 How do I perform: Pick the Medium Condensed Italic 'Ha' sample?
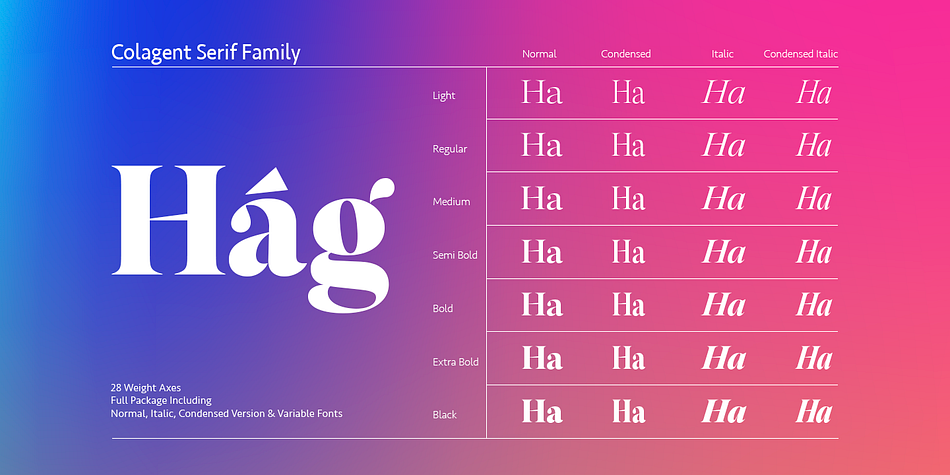[814, 199]
